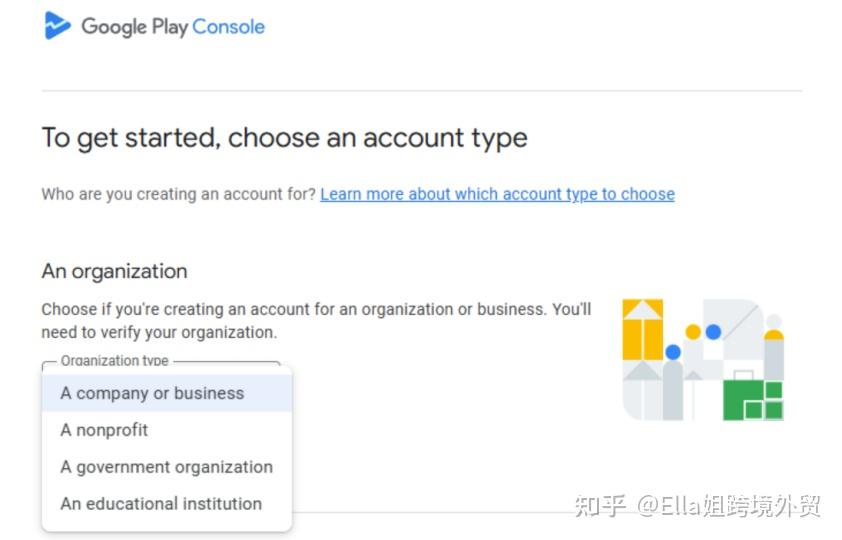
Task: Click the "An organization" section heading
Action: tap(114, 271)
